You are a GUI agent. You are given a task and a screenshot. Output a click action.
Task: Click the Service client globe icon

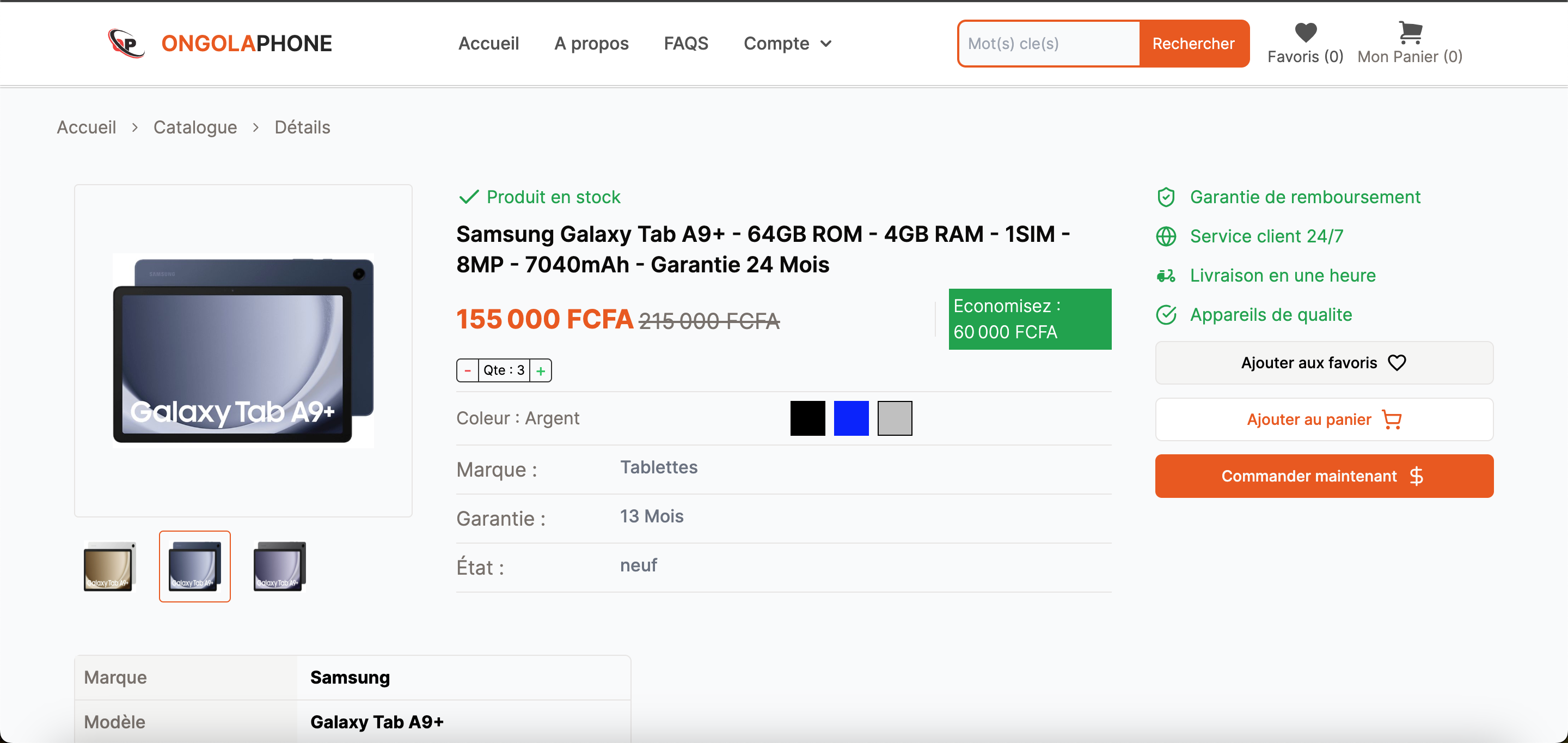(x=1166, y=236)
